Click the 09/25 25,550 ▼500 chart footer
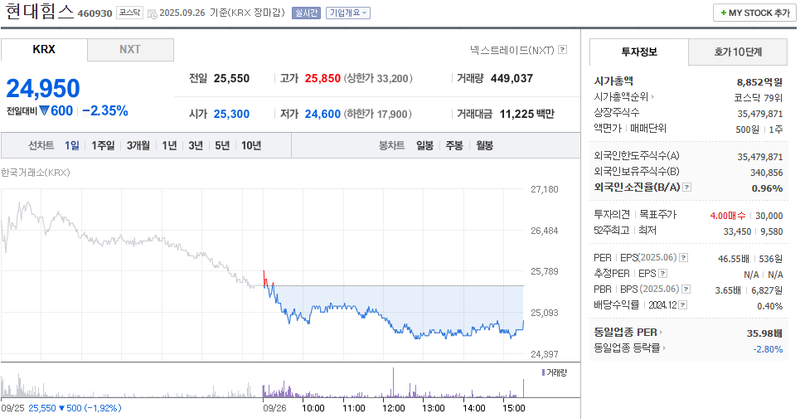 coord(61,408)
